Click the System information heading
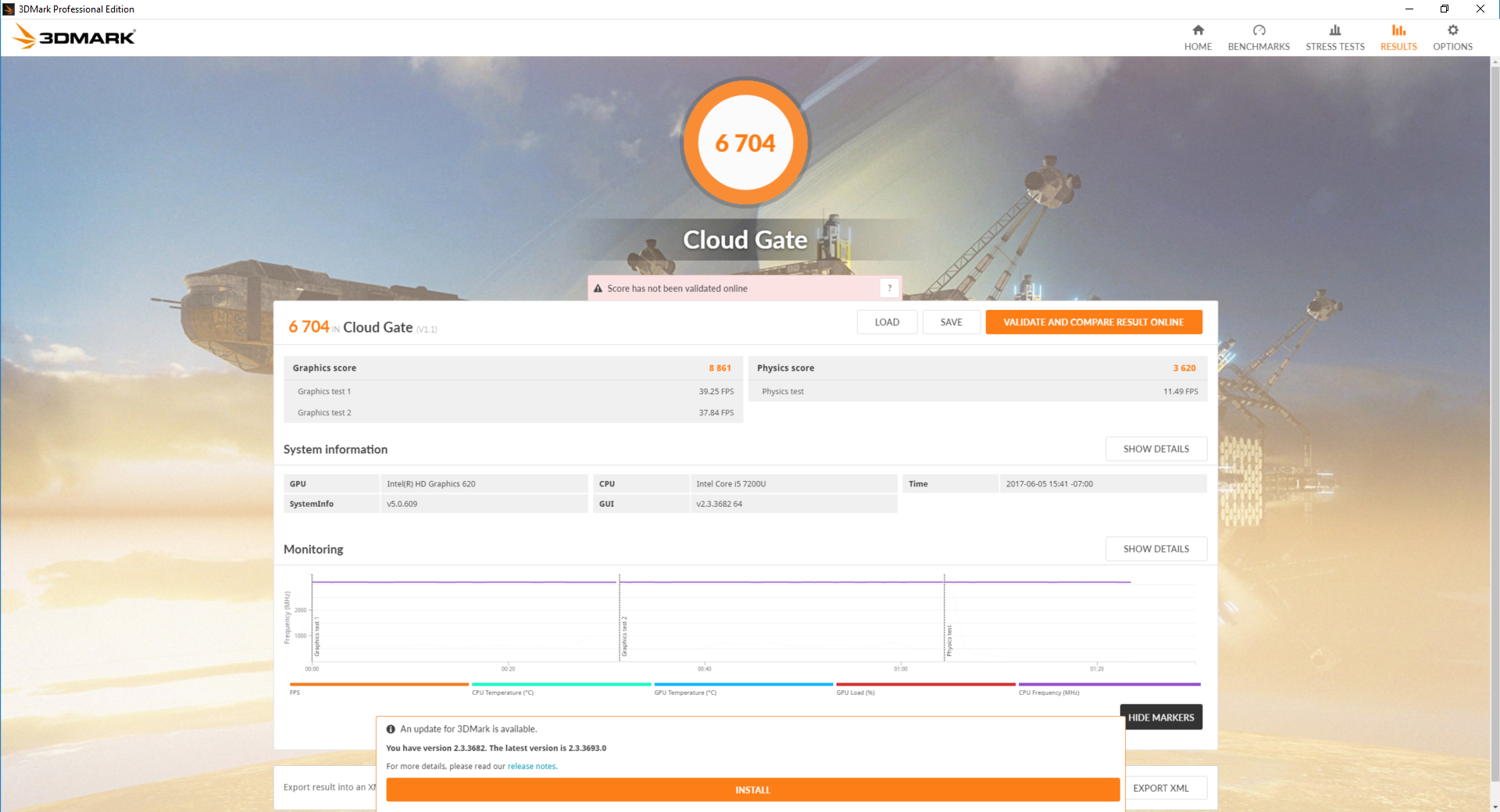The image size is (1500, 812). coord(335,450)
